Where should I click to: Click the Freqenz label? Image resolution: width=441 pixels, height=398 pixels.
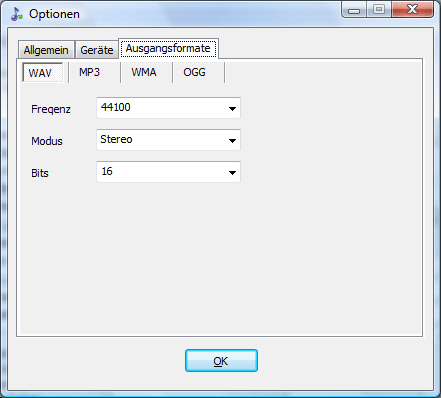51,109
